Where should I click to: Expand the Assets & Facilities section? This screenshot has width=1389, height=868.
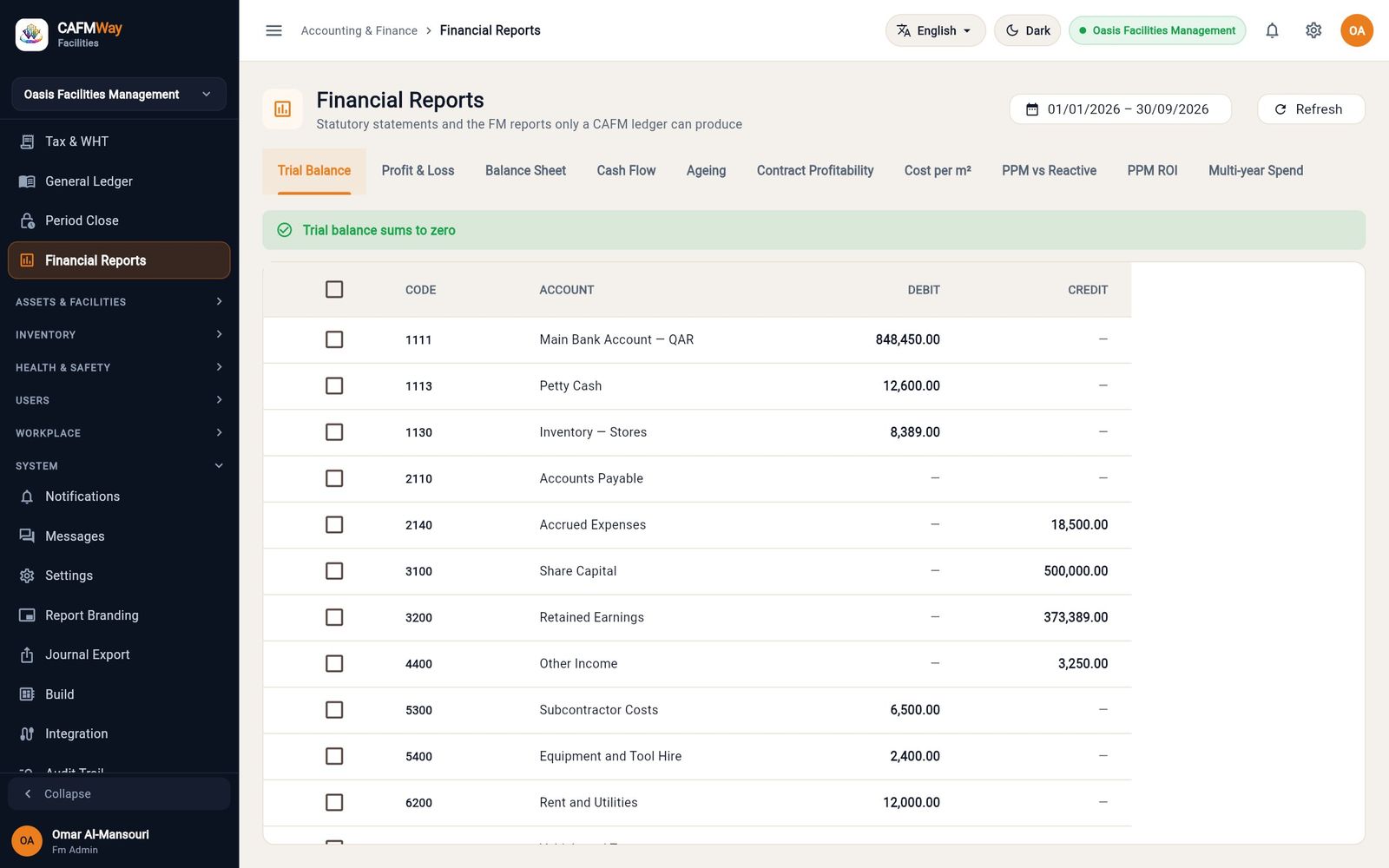point(119,302)
